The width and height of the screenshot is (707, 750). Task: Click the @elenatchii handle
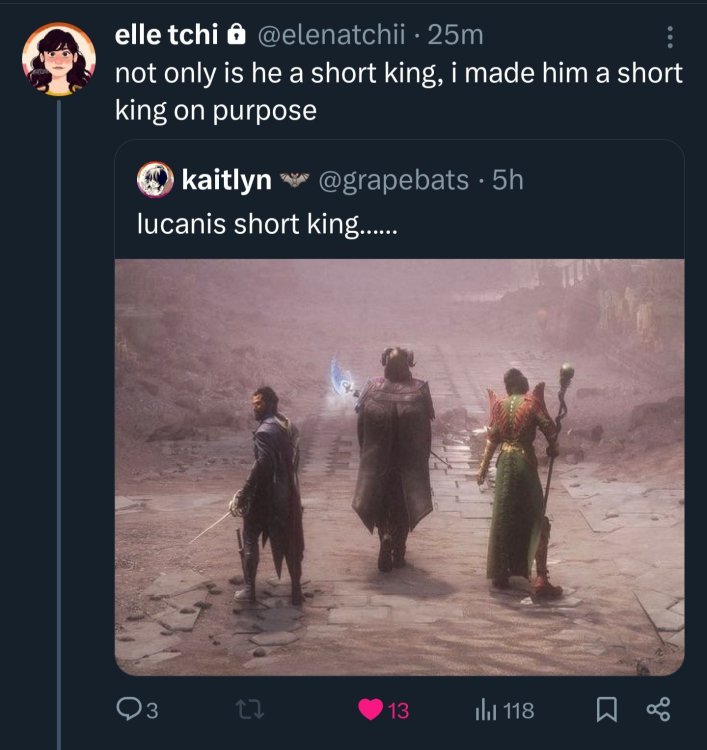coord(331,36)
